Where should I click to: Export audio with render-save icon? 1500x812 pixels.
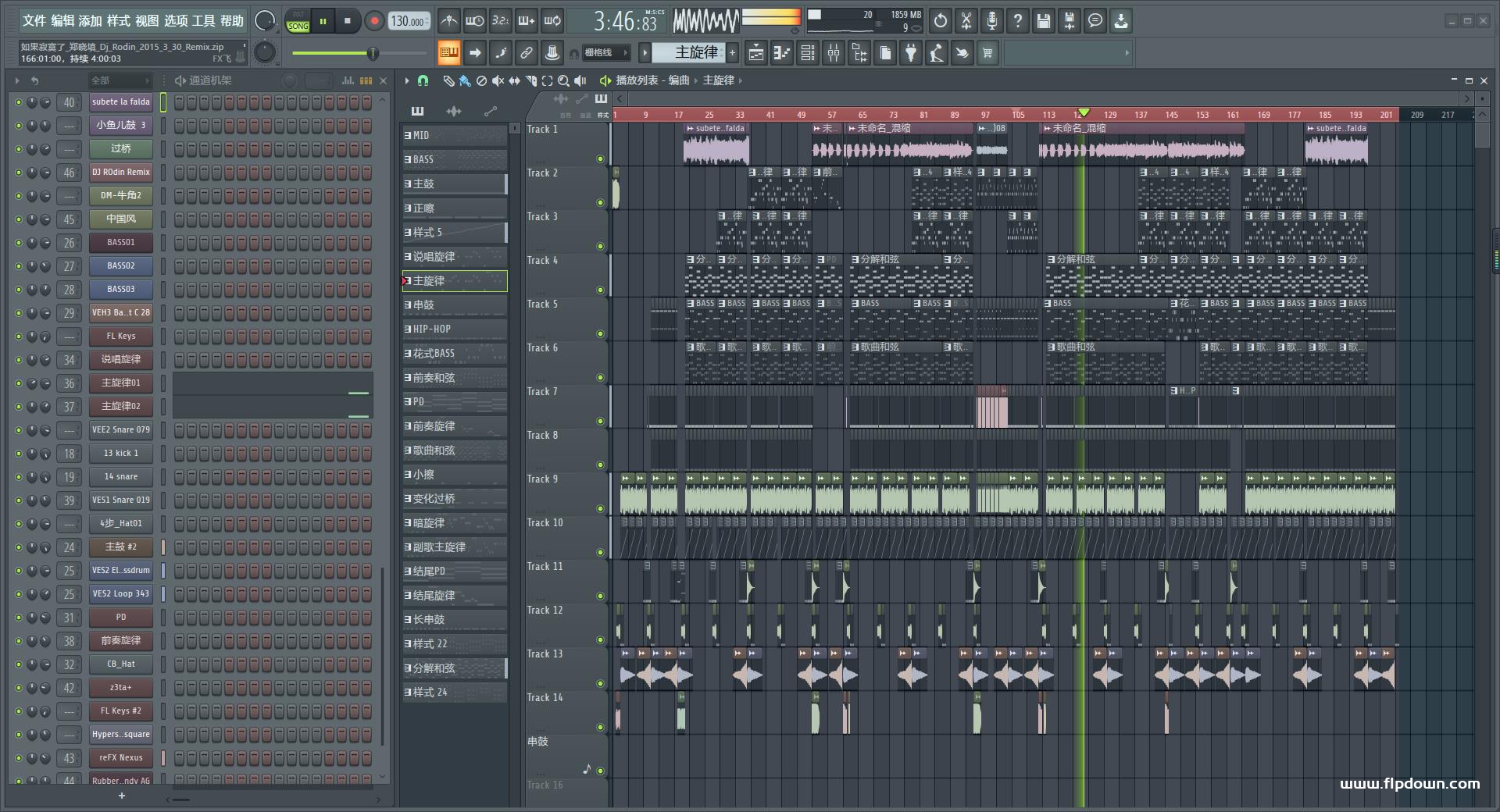coord(1070,21)
